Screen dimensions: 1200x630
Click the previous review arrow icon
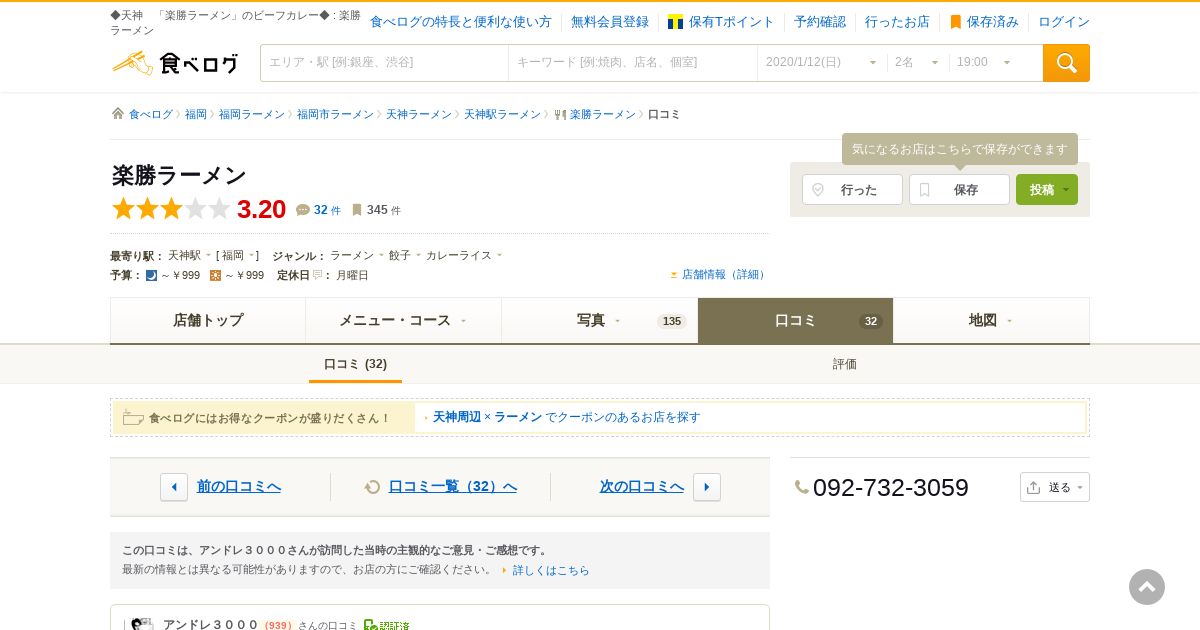(x=174, y=487)
